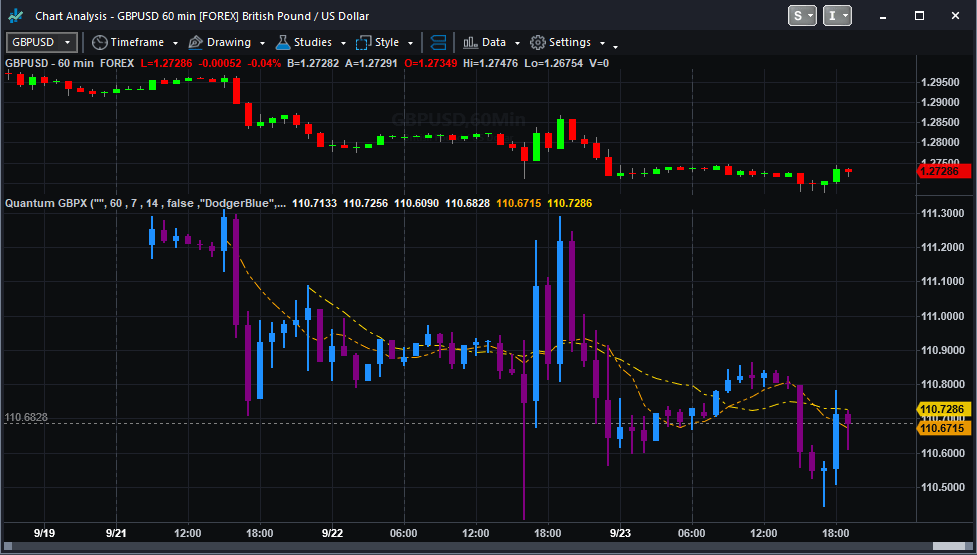Image resolution: width=977 pixels, height=555 pixels.
Task: Click the Style dashed-rectangle icon
Action: [x=363, y=42]
